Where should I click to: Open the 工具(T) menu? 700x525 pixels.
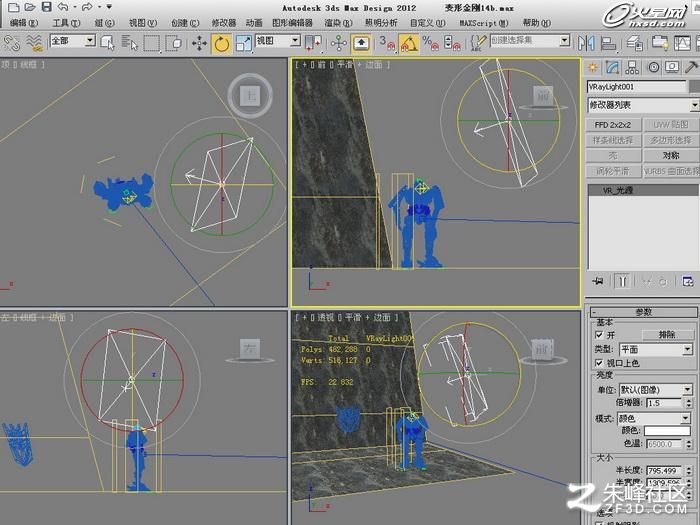tap(67, 23)
